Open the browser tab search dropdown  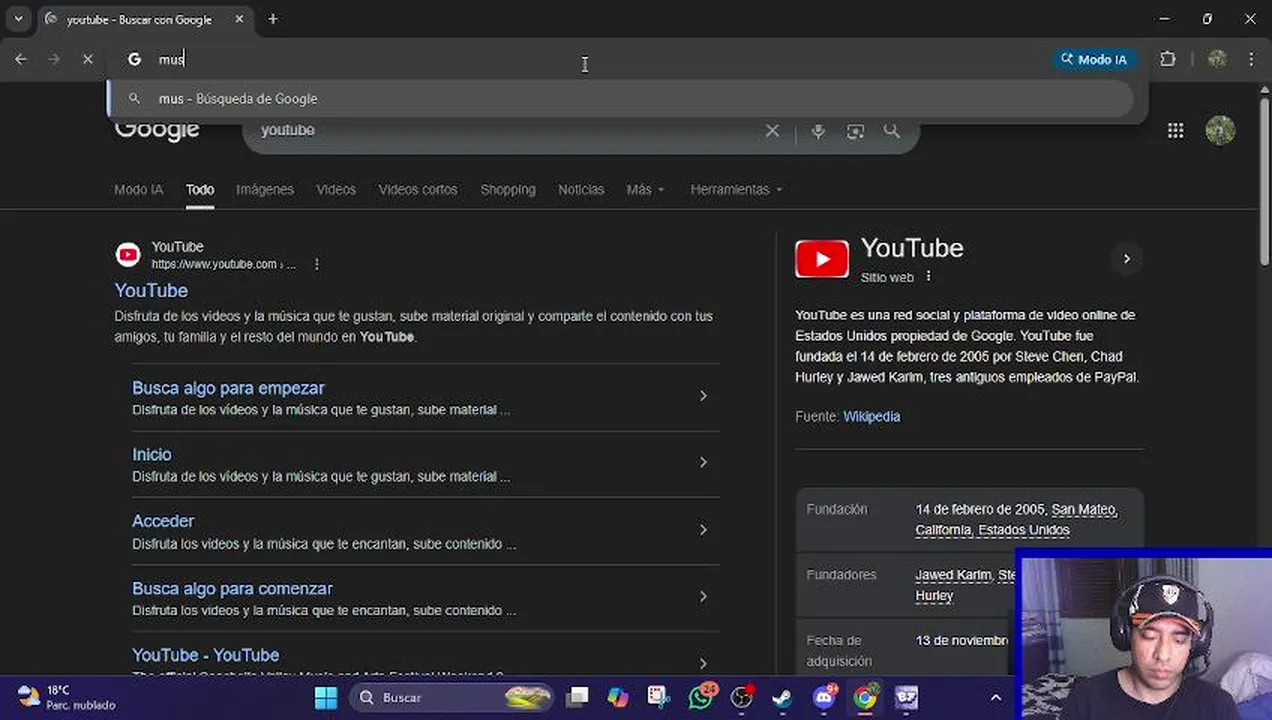tap(18, 19)
